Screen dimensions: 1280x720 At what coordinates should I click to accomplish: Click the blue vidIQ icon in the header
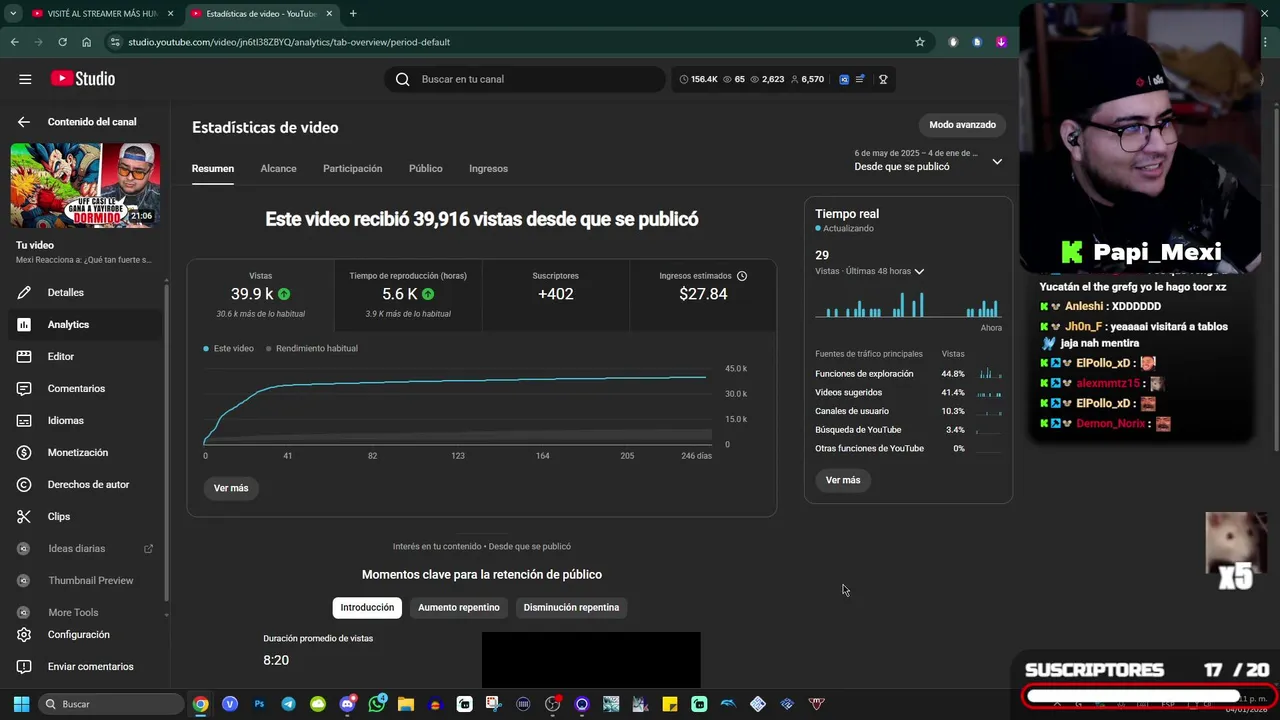click(844, 79)
